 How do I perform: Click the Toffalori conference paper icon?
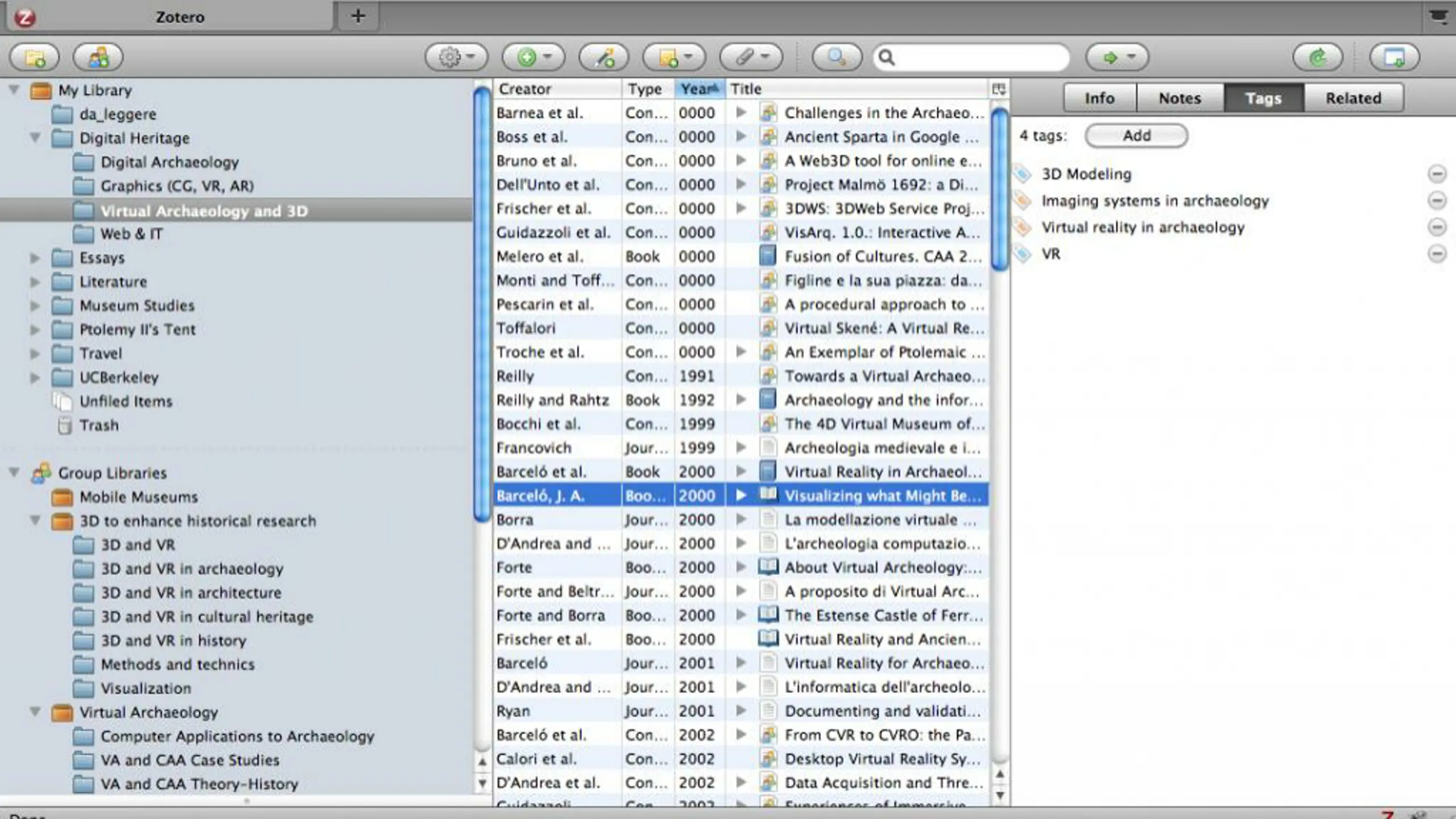(768, 328)
